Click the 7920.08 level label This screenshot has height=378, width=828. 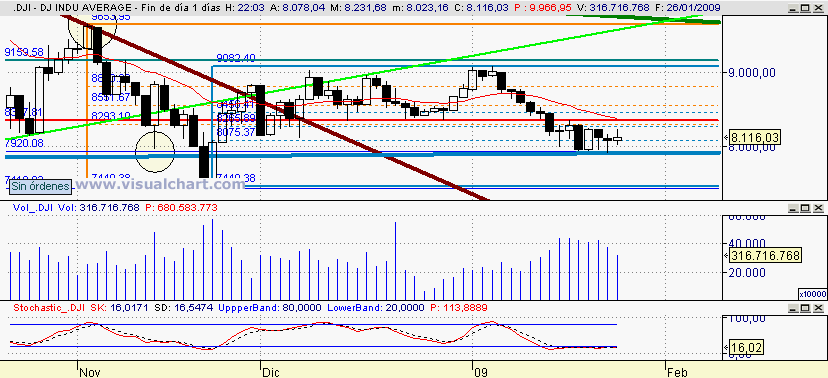click(24, 143)
